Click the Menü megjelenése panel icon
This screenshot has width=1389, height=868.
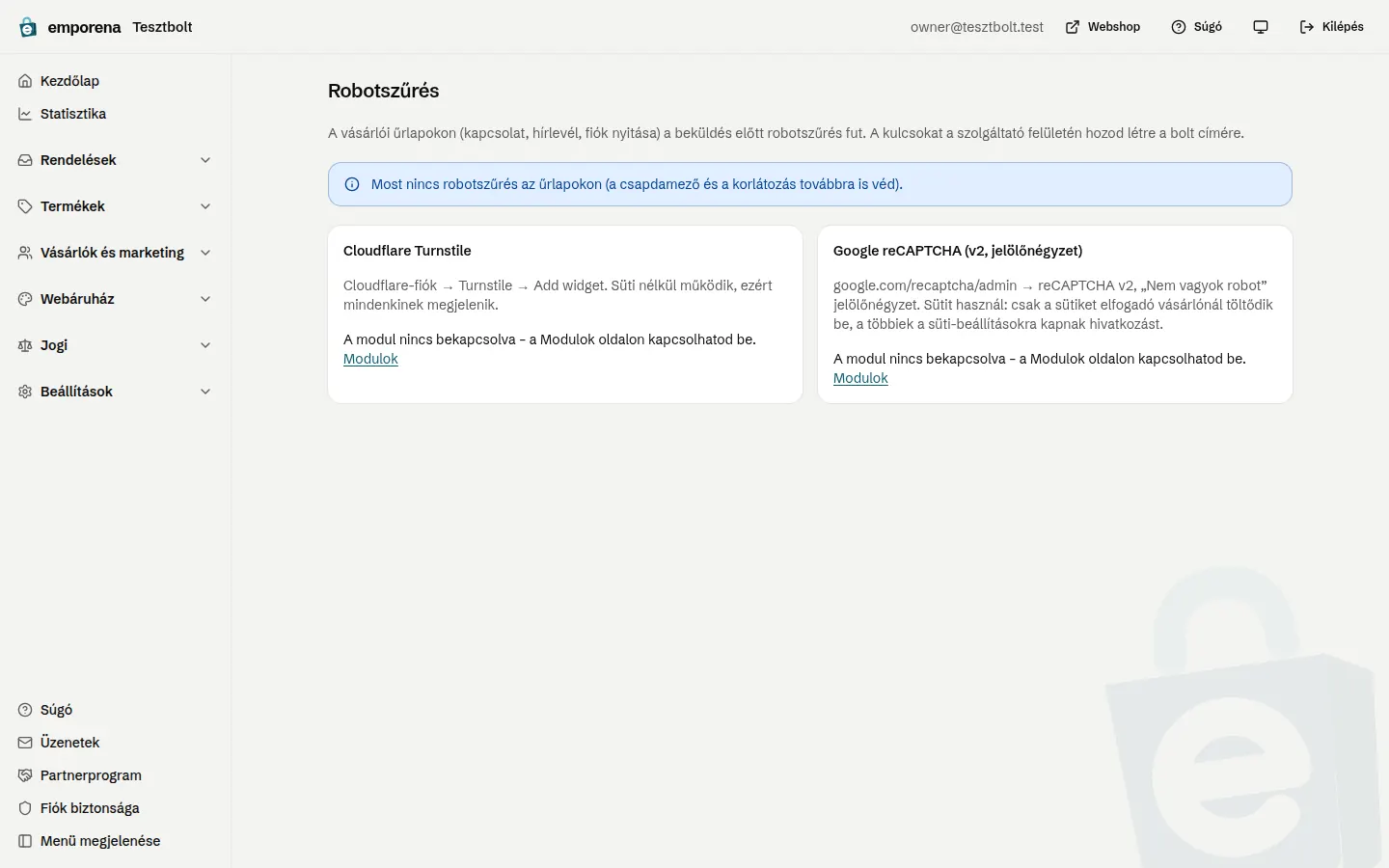[25, 841]
